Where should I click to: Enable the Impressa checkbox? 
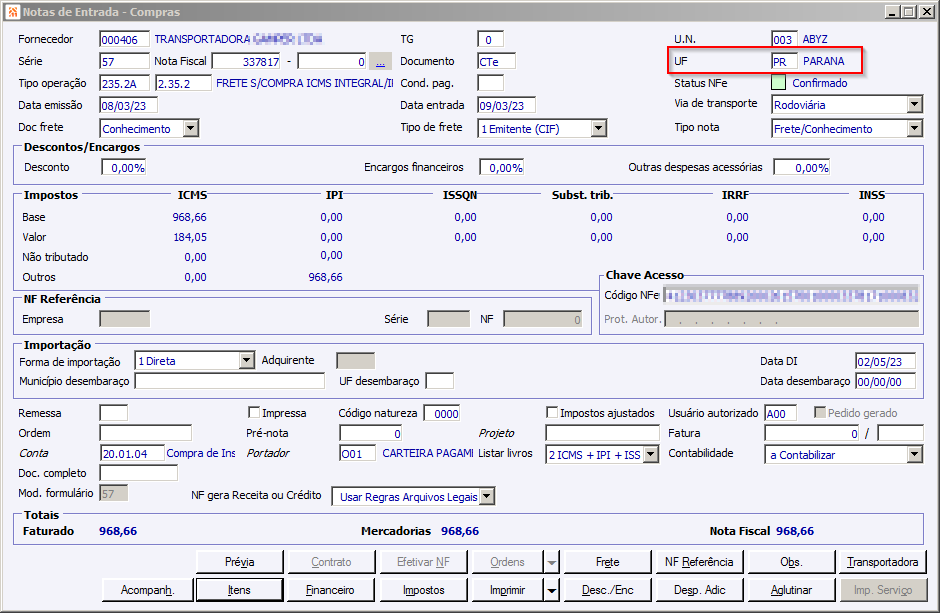254,412
